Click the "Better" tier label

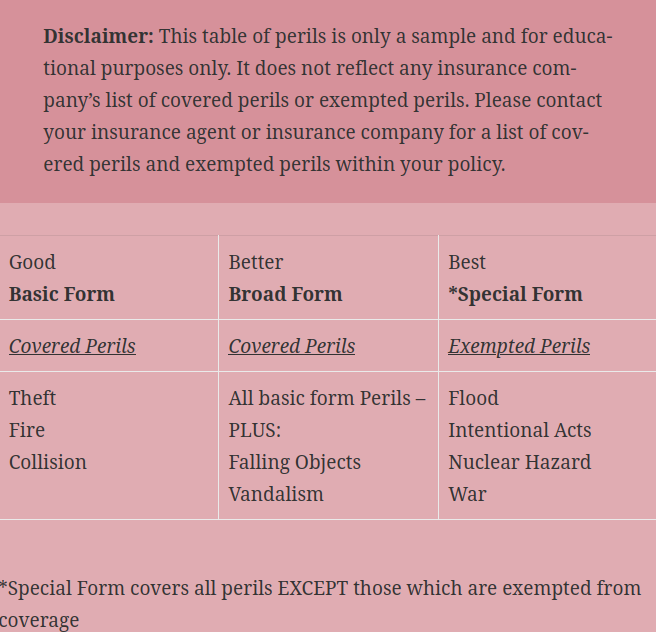point(256,262)
